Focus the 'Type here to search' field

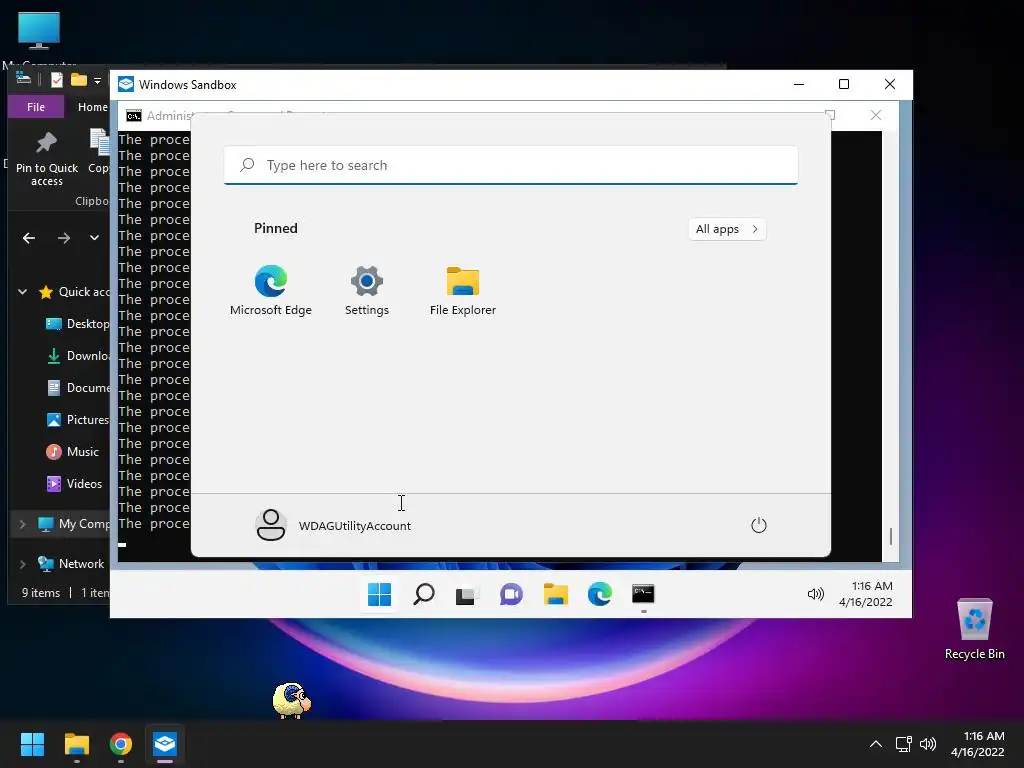pos(511,165)
